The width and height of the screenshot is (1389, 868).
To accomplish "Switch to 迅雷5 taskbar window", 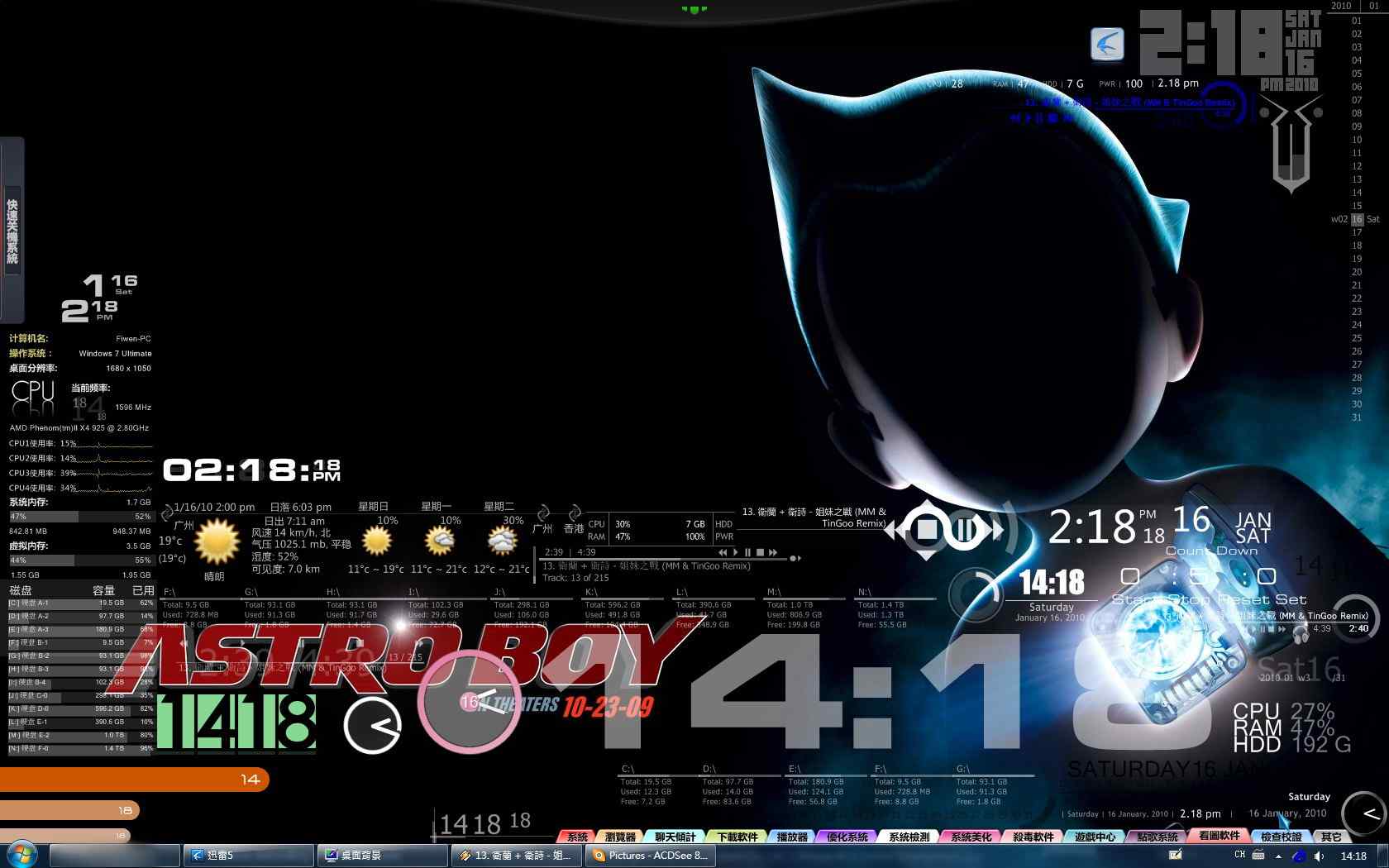I will (x=248, y=856).
